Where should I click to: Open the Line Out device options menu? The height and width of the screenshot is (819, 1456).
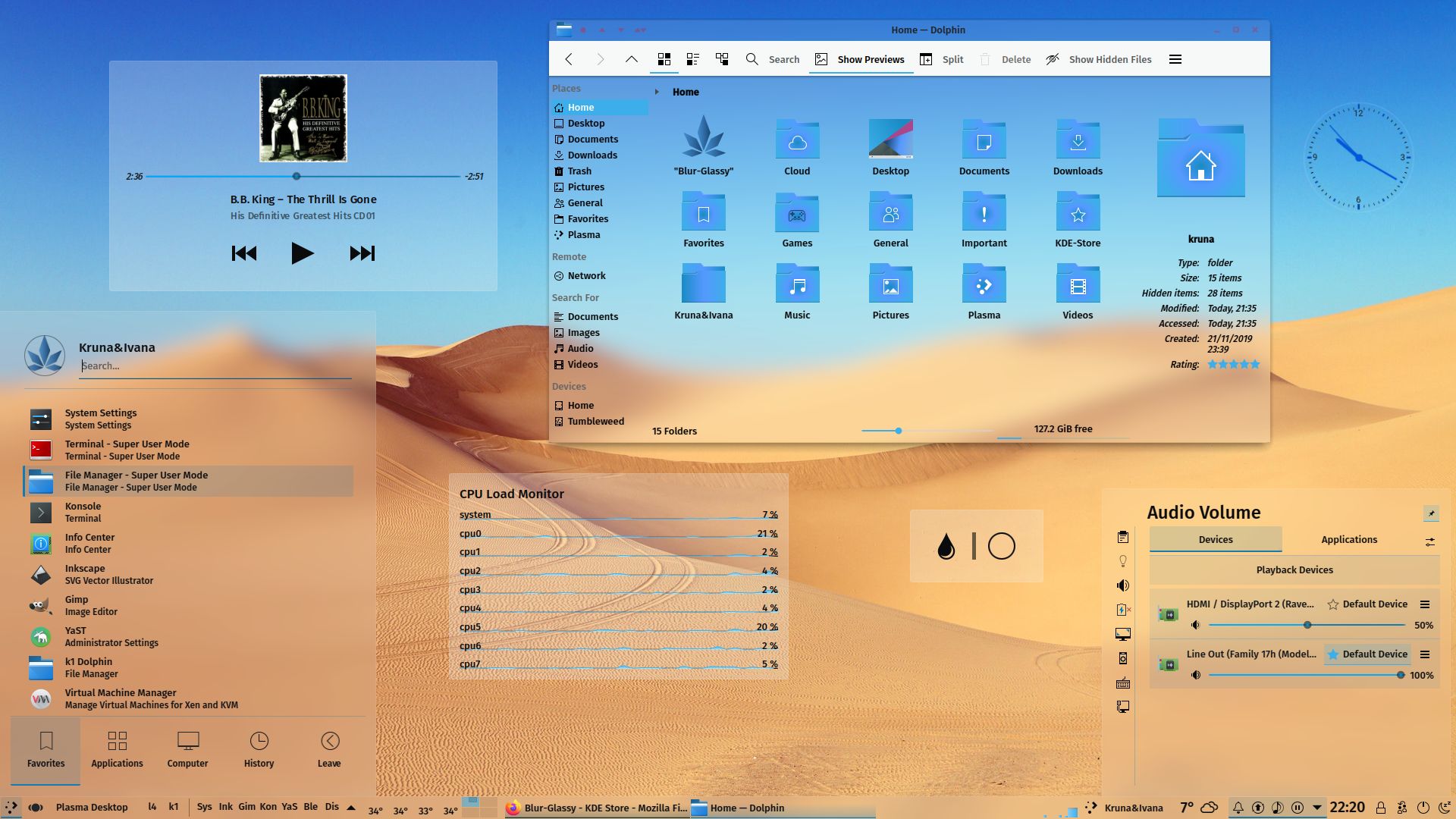point(1425,654)
